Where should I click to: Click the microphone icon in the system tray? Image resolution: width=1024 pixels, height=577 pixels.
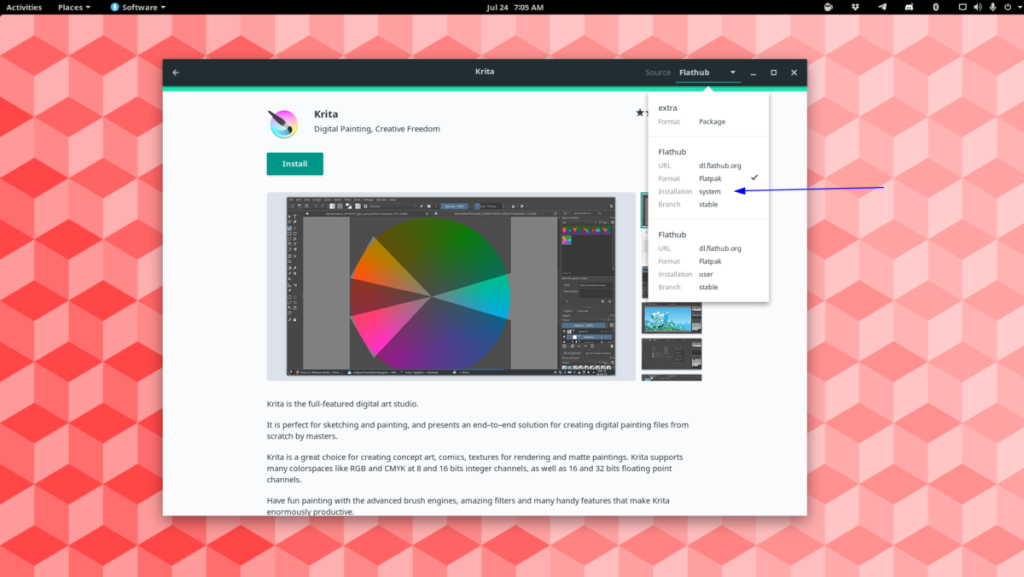(x=992, y=7)
